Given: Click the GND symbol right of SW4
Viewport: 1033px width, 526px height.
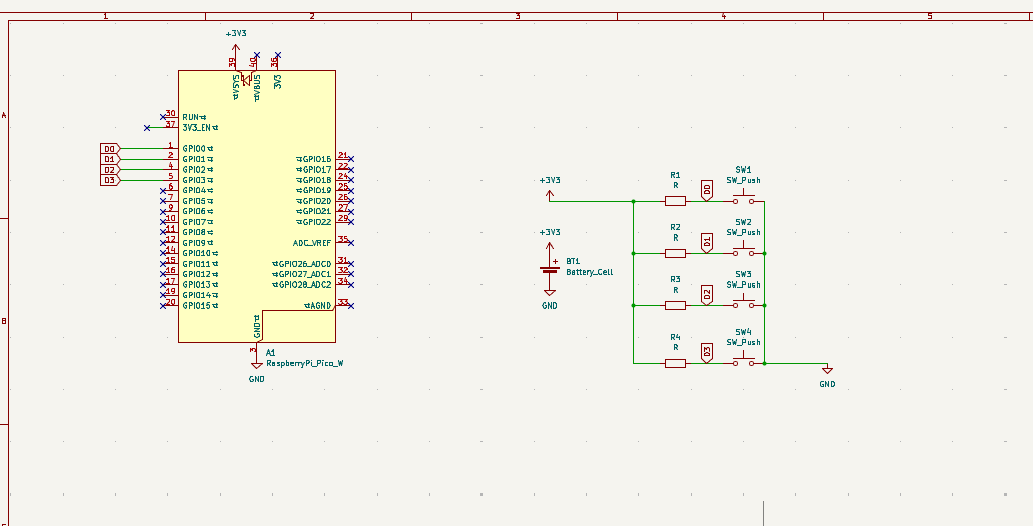Looking at the screenshot, I should click(826, 372).
